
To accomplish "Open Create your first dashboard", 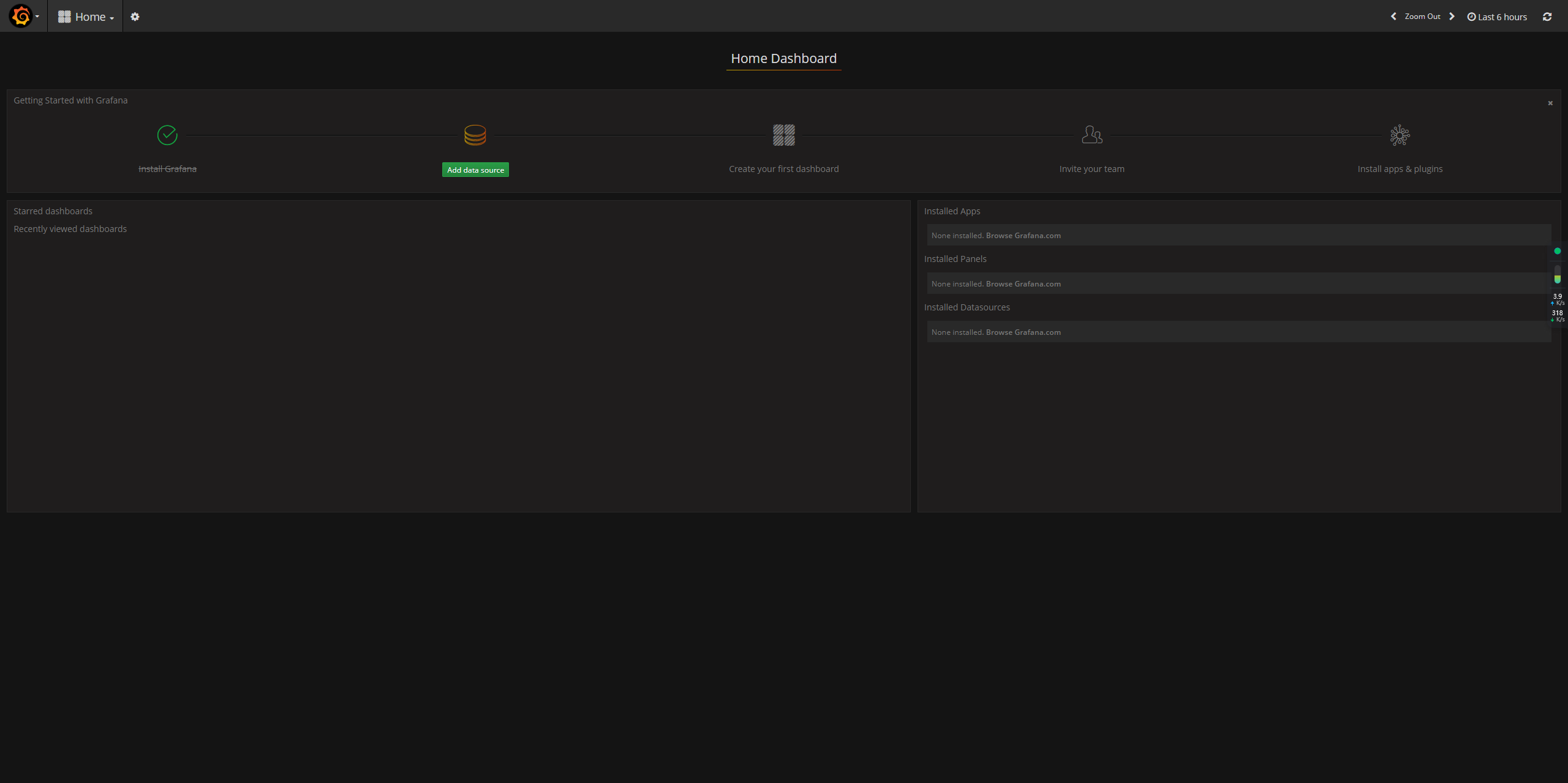I will 784,169.
